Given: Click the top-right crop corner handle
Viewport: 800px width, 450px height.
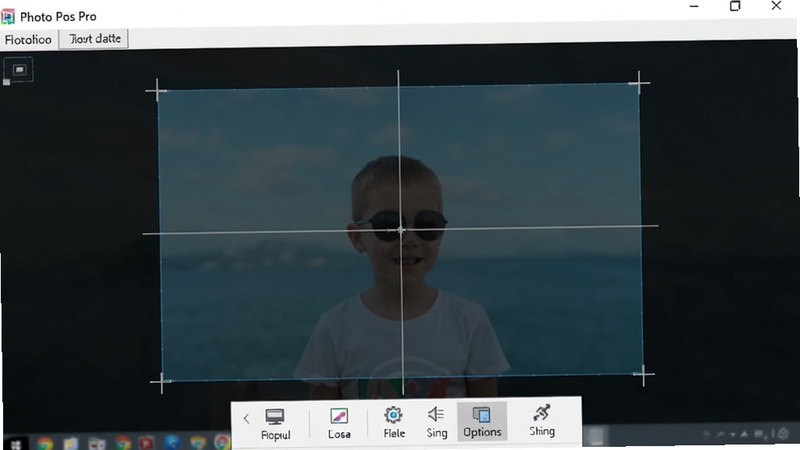Looking at the screenshot, I should coord(639,83).
